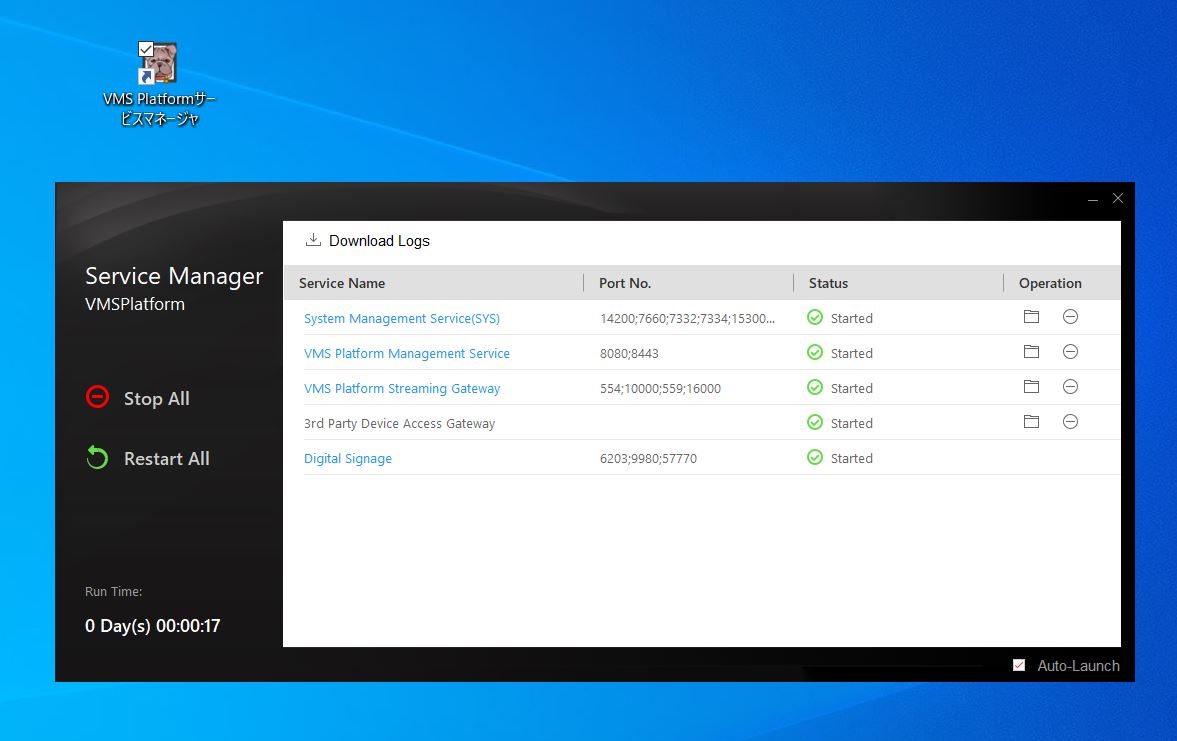
Task: Open folder for System Management Service(SYS)
Action: 1031,317
